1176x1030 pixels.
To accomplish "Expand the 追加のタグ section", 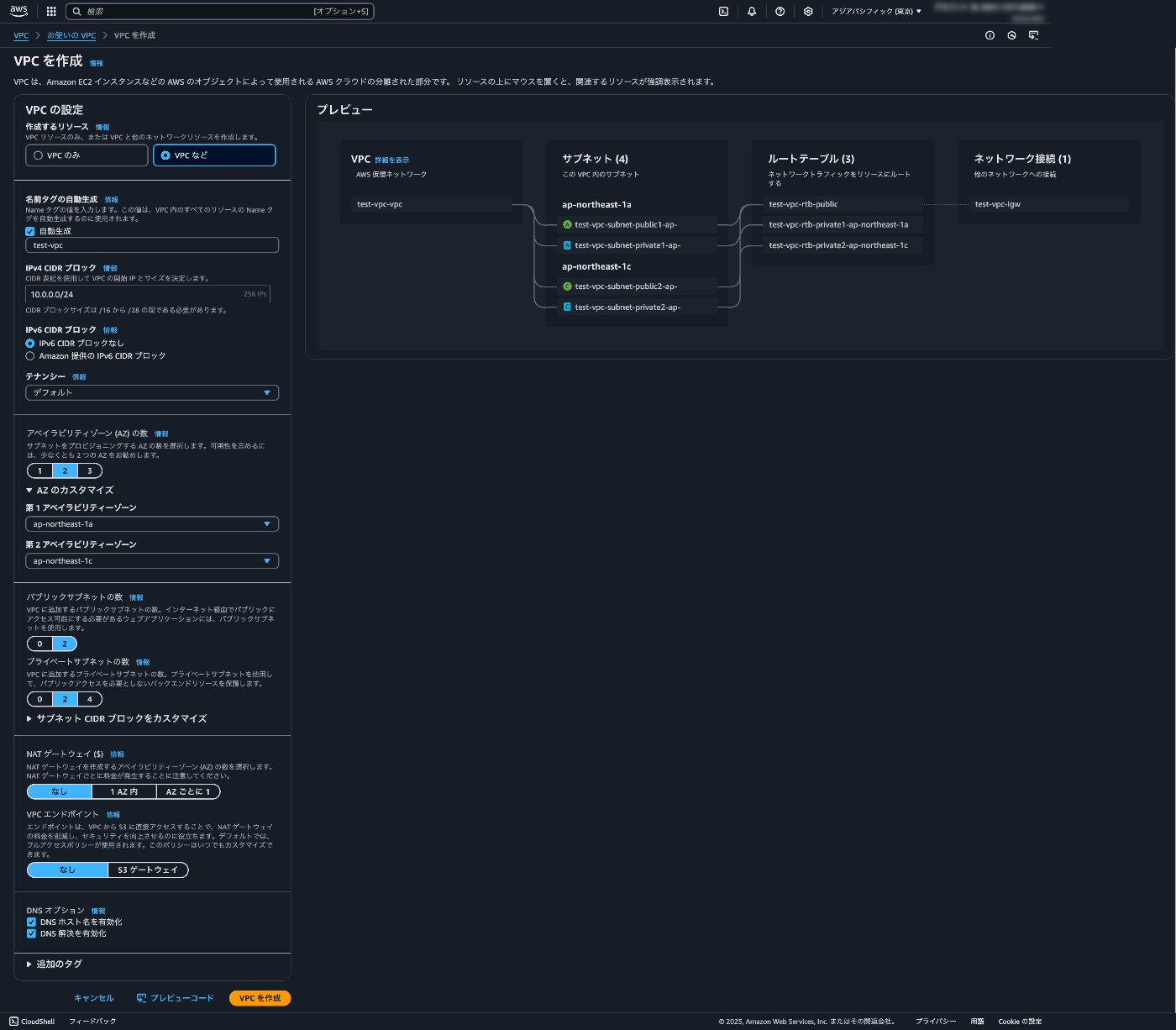I will pos(55,964).
